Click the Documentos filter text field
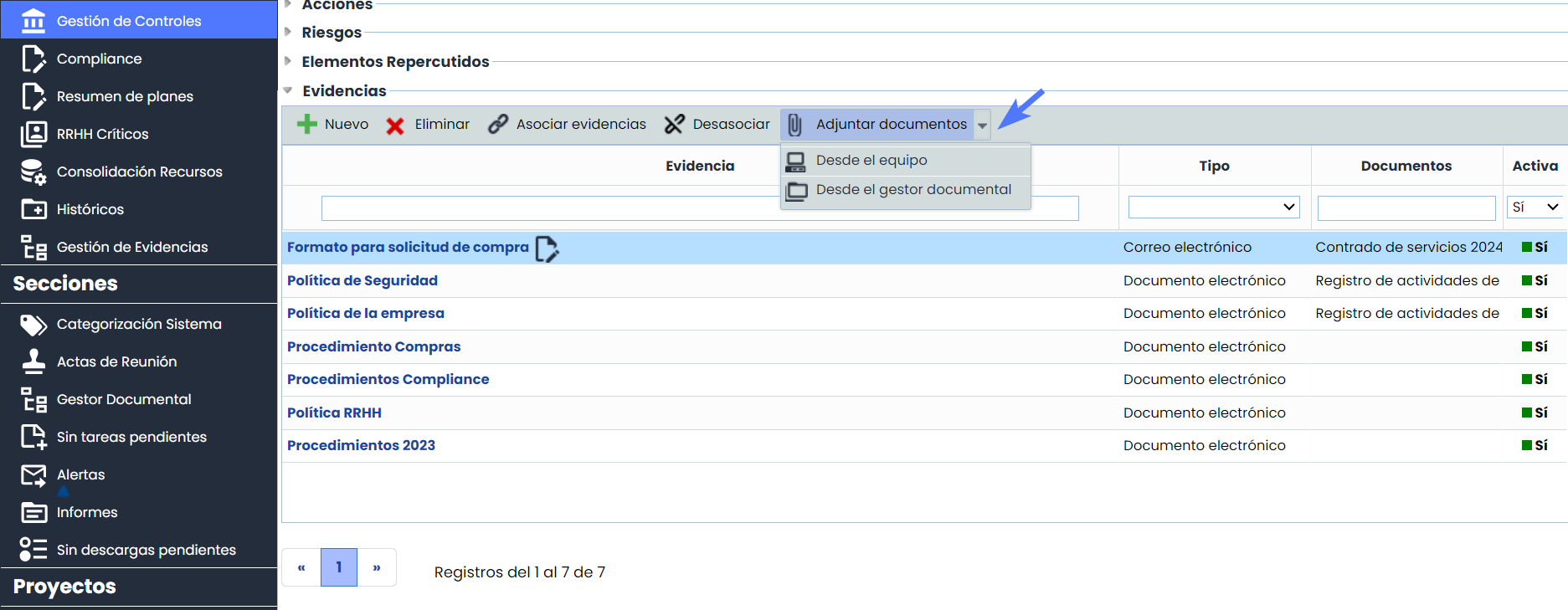This screenshot has height=610, width=1568. pyautogui.click(x=1406, y=208)
